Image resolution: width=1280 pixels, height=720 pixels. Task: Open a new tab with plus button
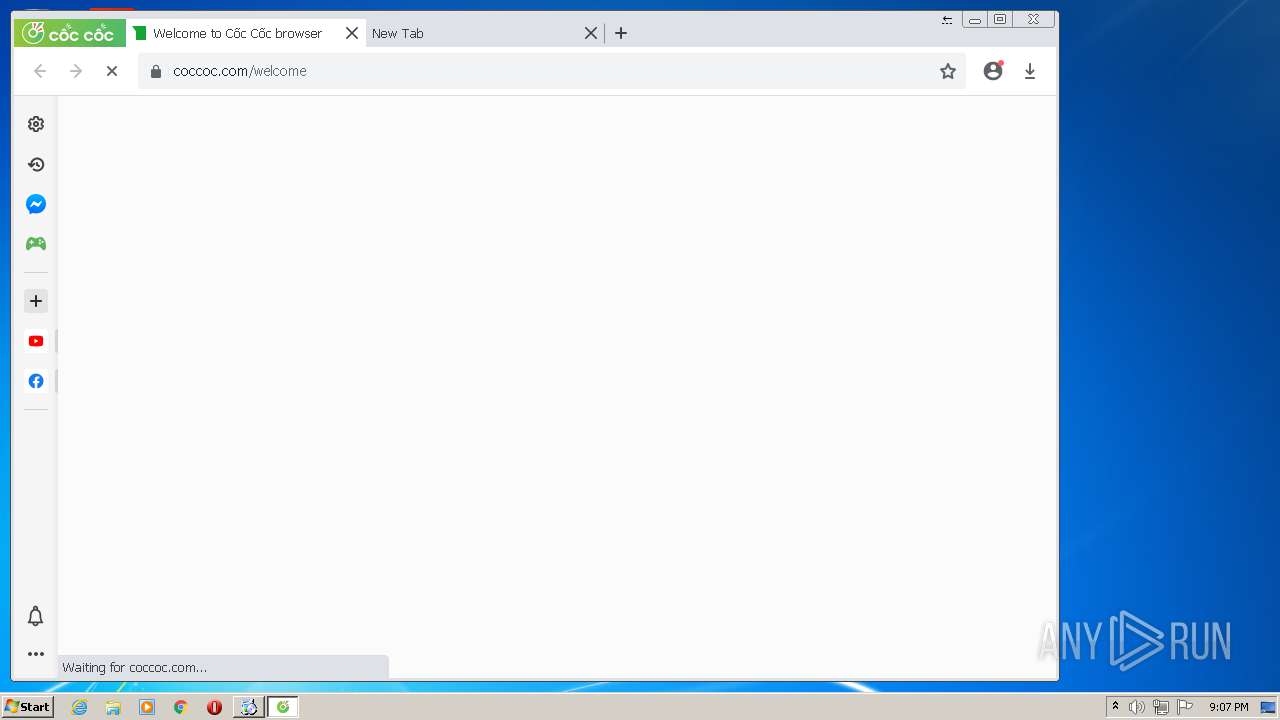tap(621, 33)
